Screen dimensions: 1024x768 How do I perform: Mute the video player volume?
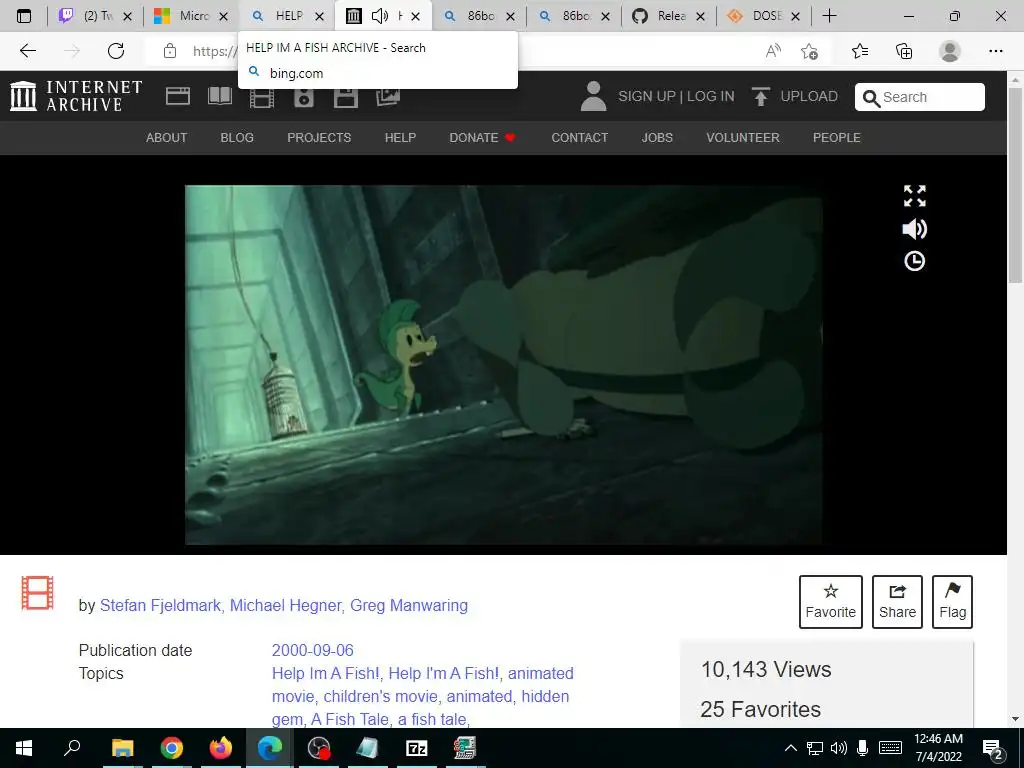click(x=914, y=229)
